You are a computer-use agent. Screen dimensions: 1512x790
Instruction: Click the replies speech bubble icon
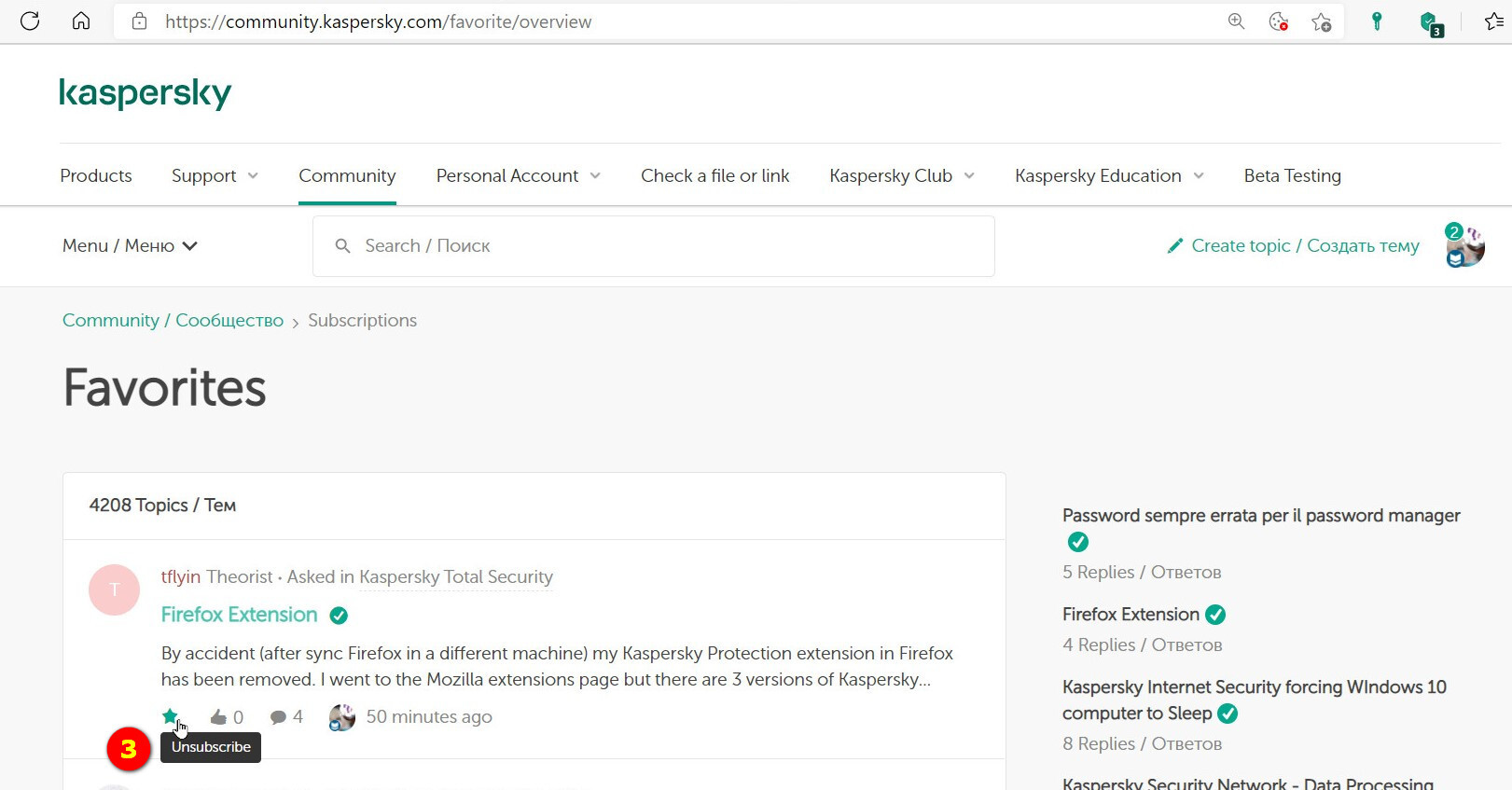(x=278, y=716)
